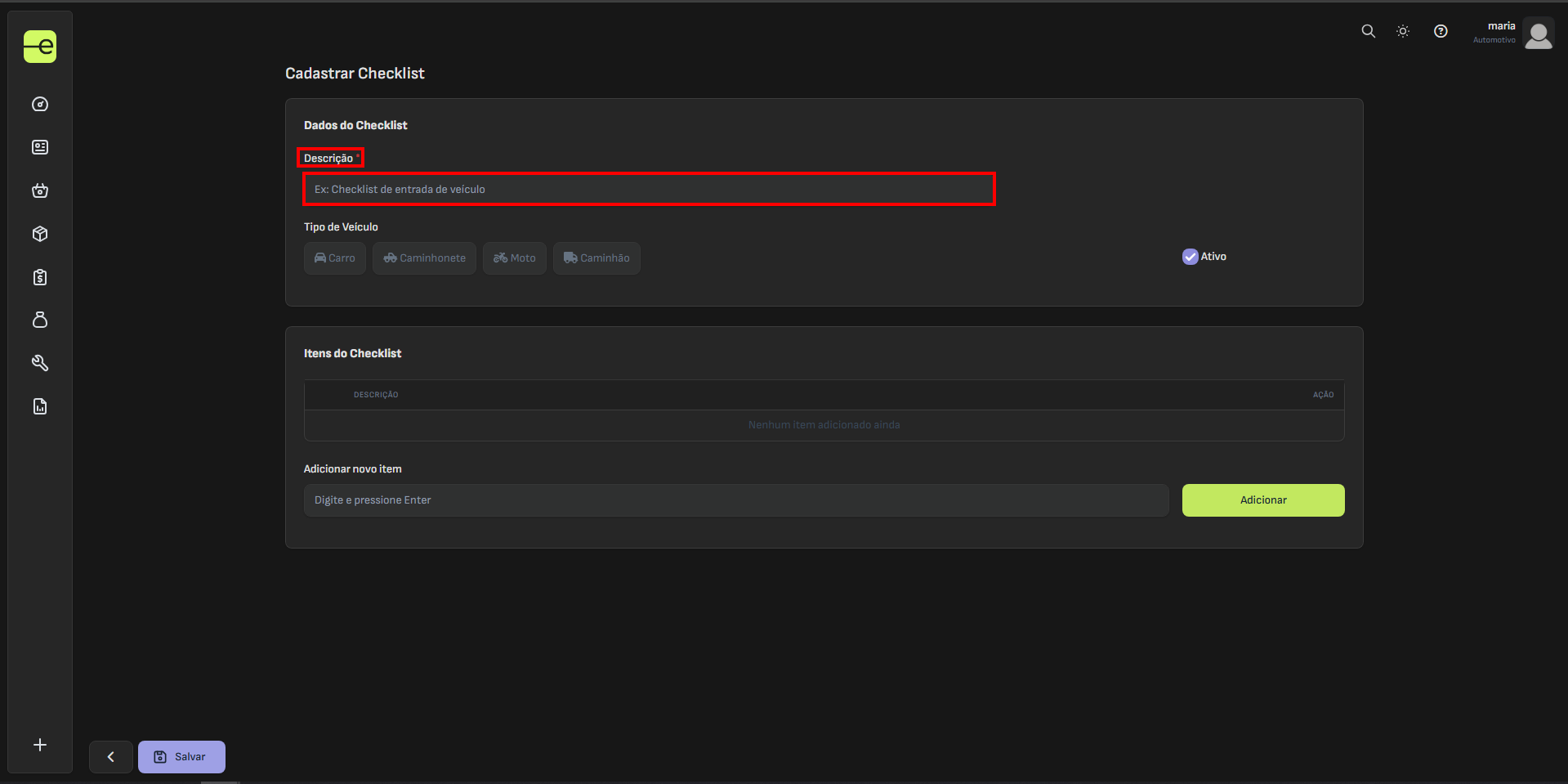Click the 'Nenhum item adicionado ainda' text
This screenshot has width=1568, height=784.
[x=824, y=425]
